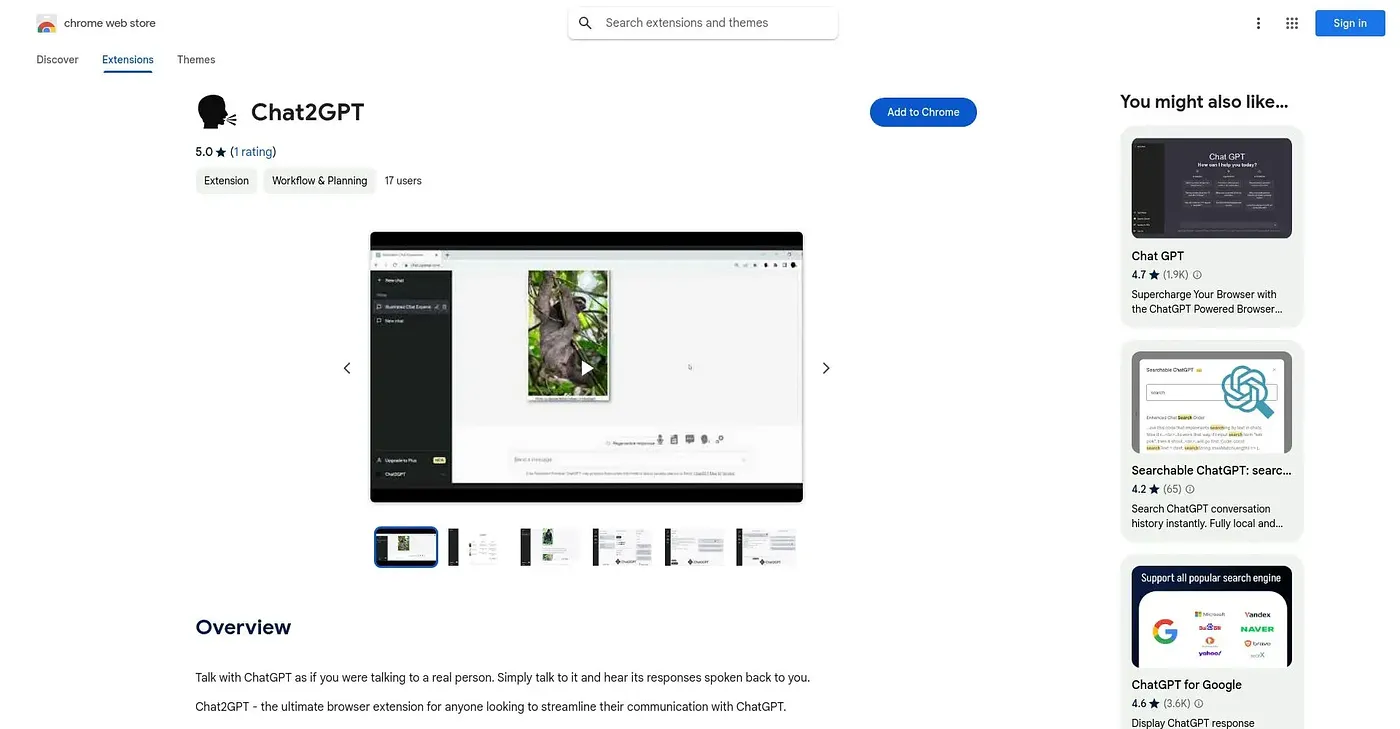The height and width of the screenshot is (729, 1400).
Task: Select the fifth preview thumbnail
Action: 694,547
